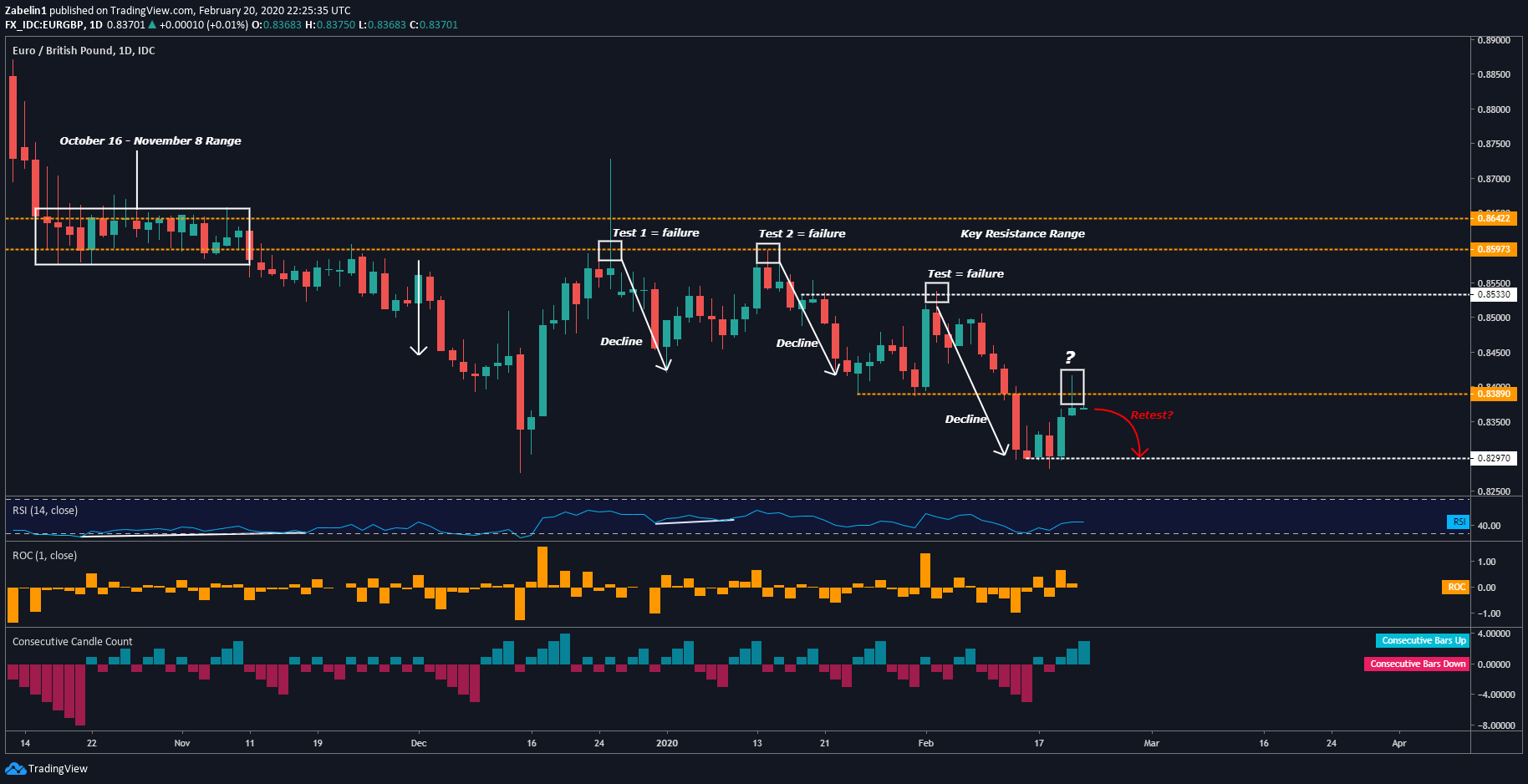Click the orange ROC tag on right axis
1528x784 pixels.
(1456, 587)
